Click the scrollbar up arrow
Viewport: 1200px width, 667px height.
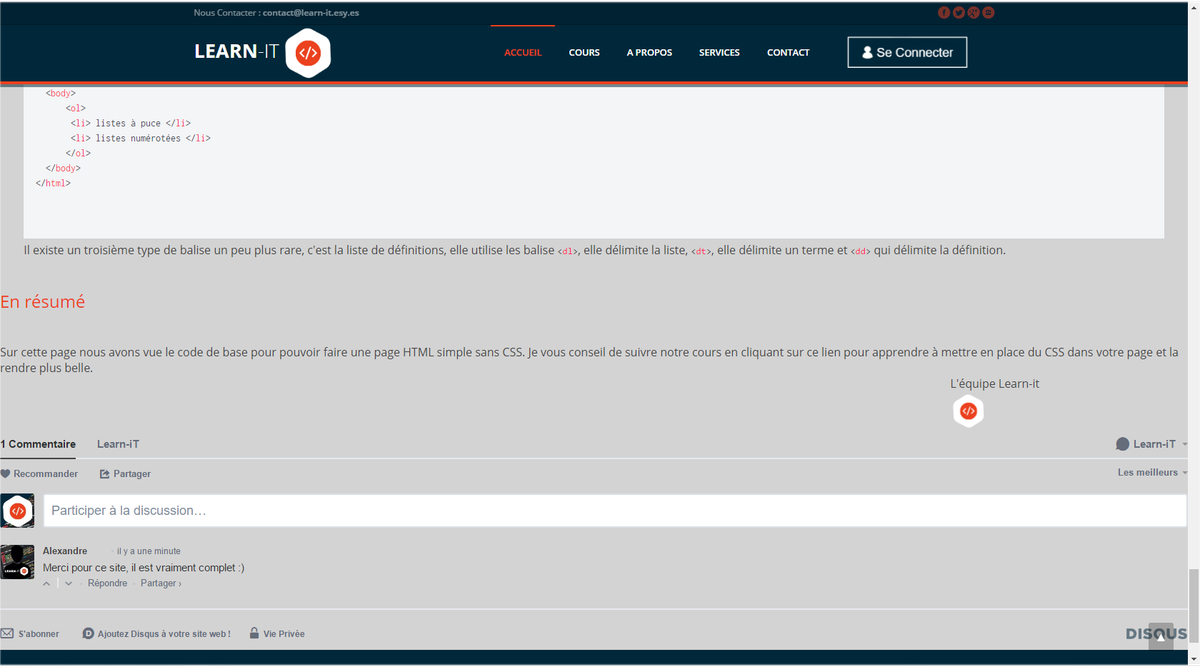pyautogui.click(x=1193, y=6)
